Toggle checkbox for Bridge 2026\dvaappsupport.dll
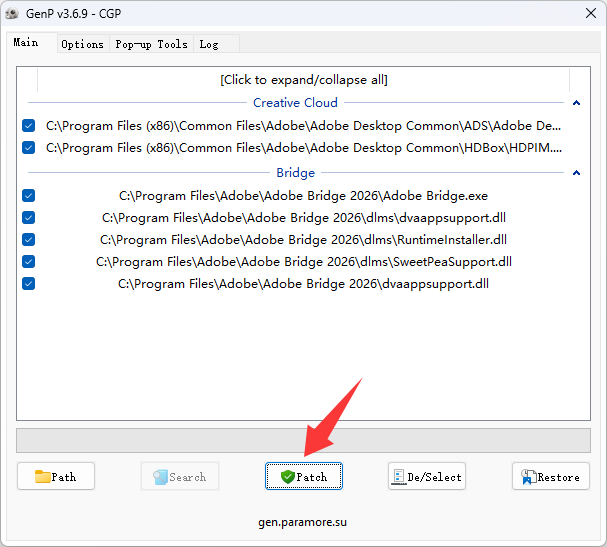 tap(29, 284)
